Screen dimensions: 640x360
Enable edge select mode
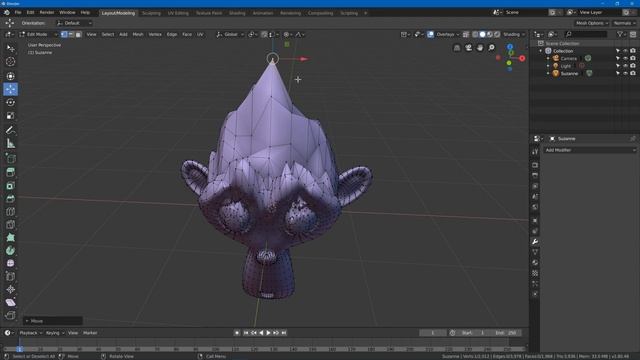pos(71,34)
